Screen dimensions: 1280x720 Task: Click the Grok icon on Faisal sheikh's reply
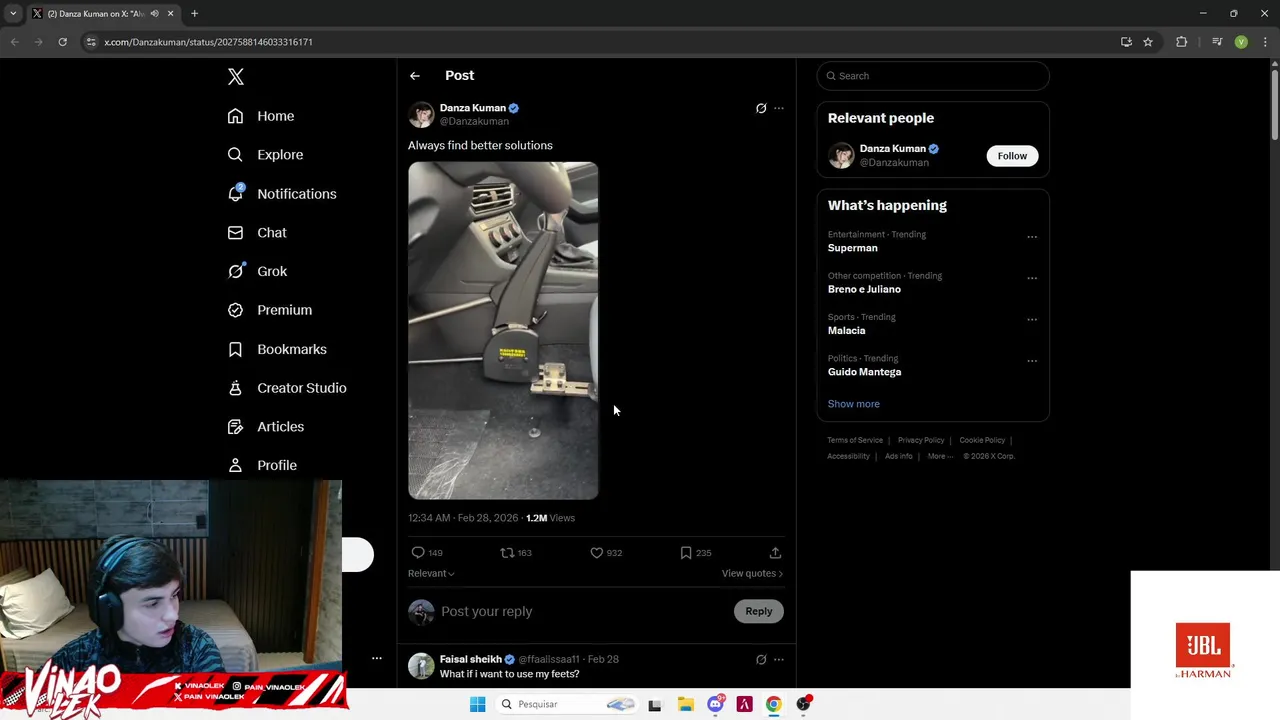click(x=761, y=660)
